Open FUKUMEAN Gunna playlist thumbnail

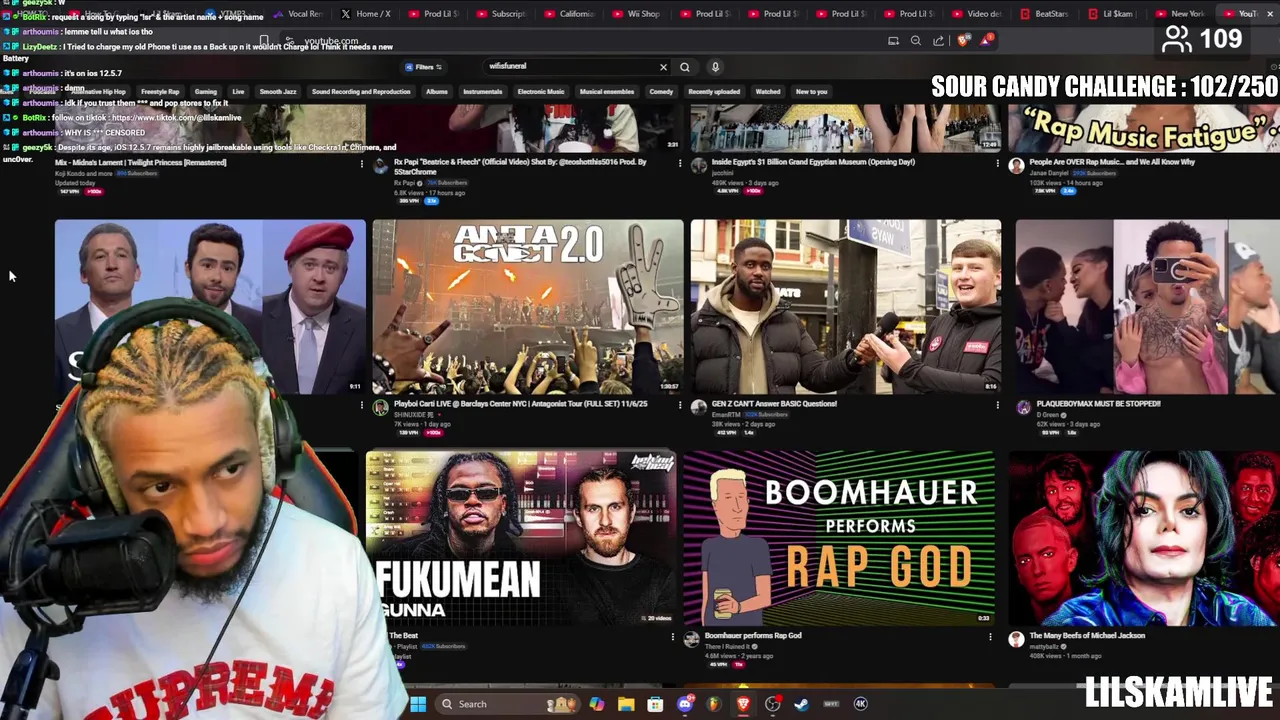coord(521,538)
